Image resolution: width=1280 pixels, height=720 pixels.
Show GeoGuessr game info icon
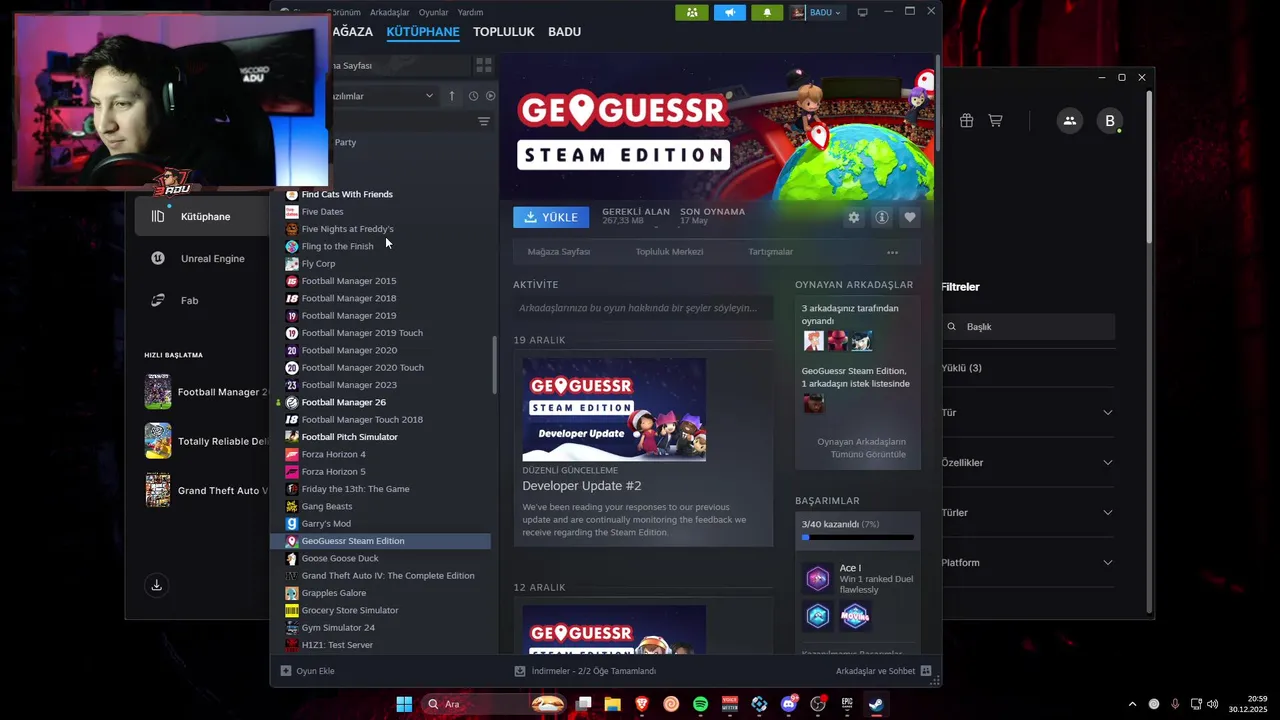pos(881,217)
